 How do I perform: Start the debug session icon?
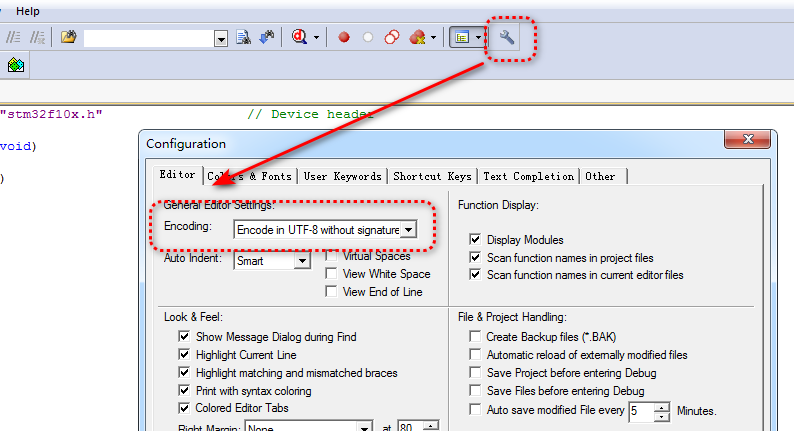299,37
